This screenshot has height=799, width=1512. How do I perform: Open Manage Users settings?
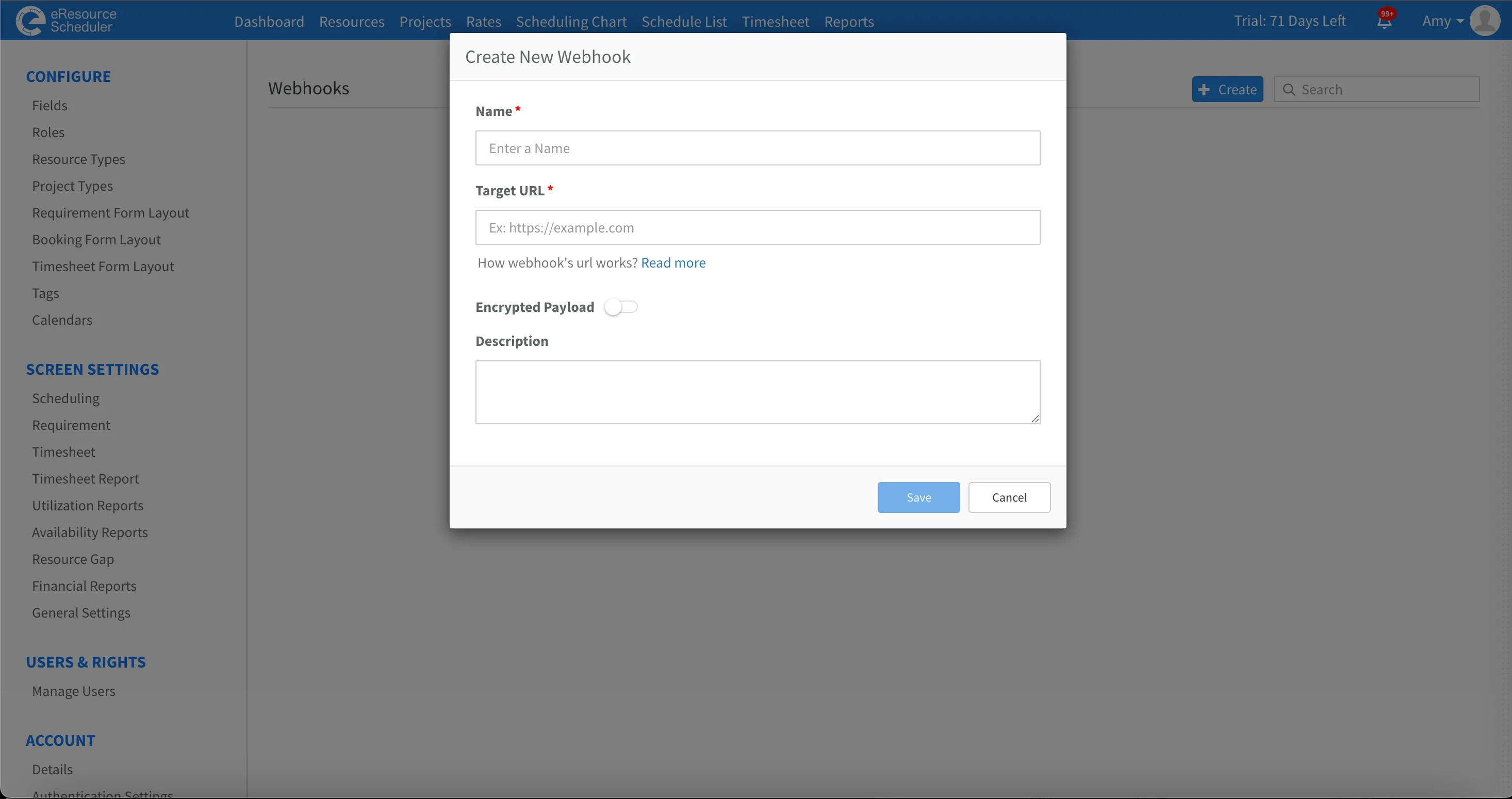(73, 690)
